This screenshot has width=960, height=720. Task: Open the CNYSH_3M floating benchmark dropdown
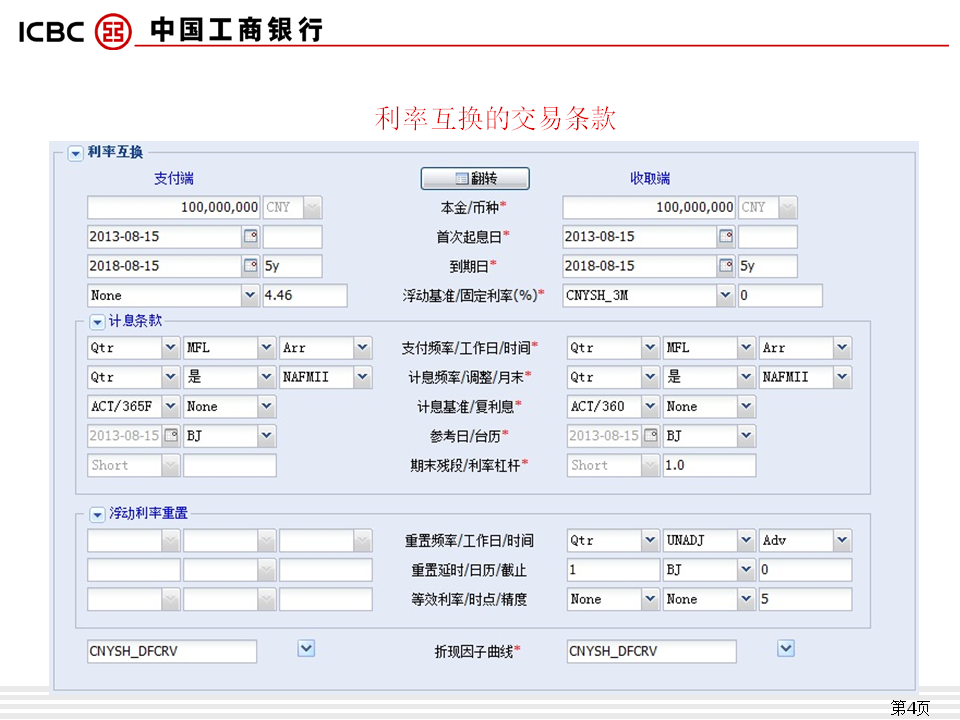pyautogui.click(x=725, y=296)
